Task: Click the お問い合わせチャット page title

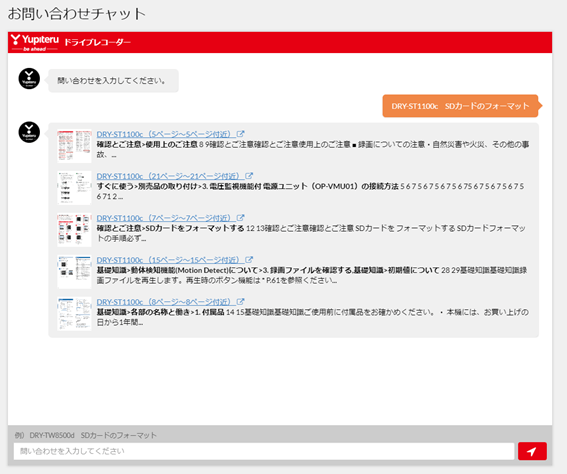Action: 77,14
